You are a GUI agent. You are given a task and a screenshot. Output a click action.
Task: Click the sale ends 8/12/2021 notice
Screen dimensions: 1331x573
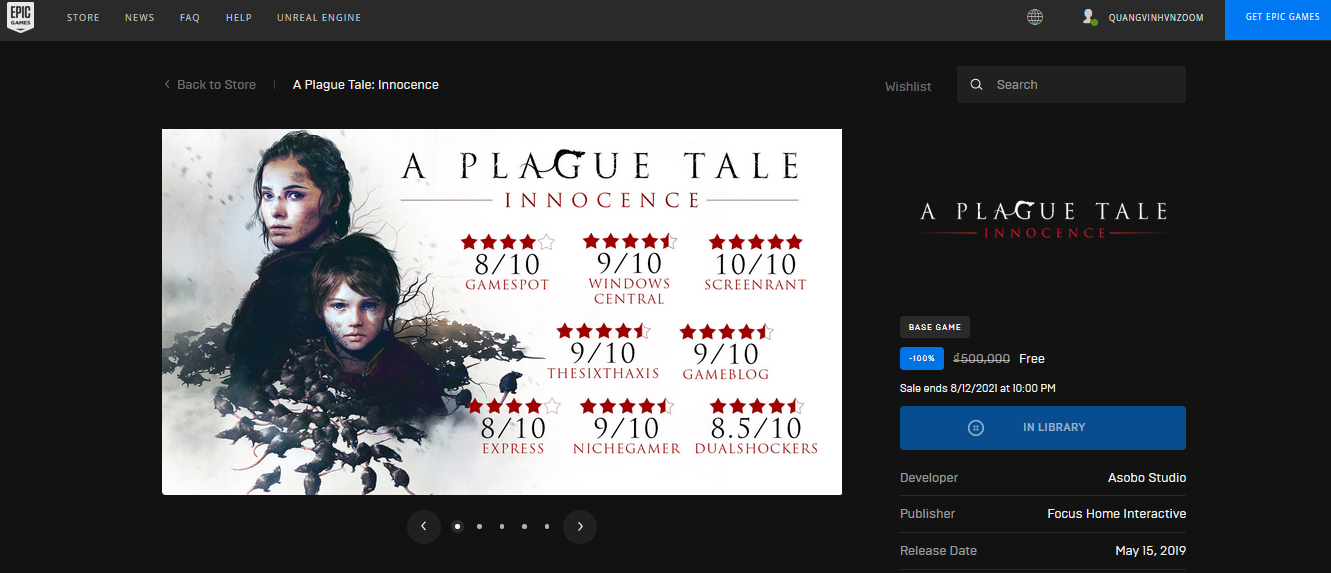pos(978,388)
